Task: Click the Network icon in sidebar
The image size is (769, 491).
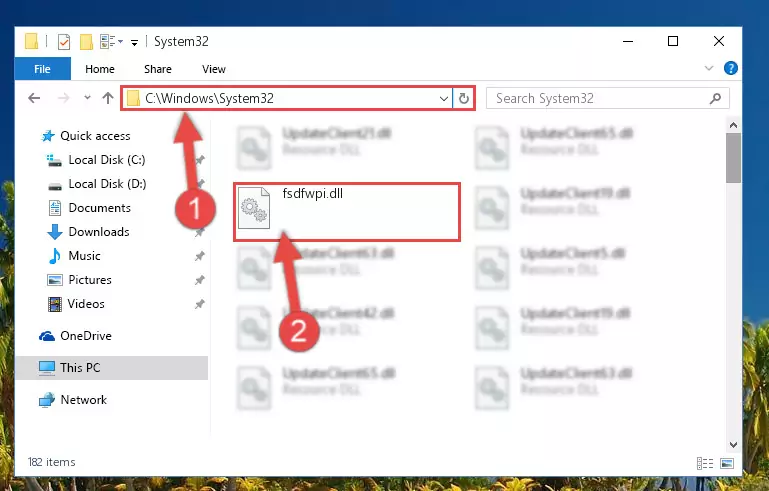Action: 47,400
